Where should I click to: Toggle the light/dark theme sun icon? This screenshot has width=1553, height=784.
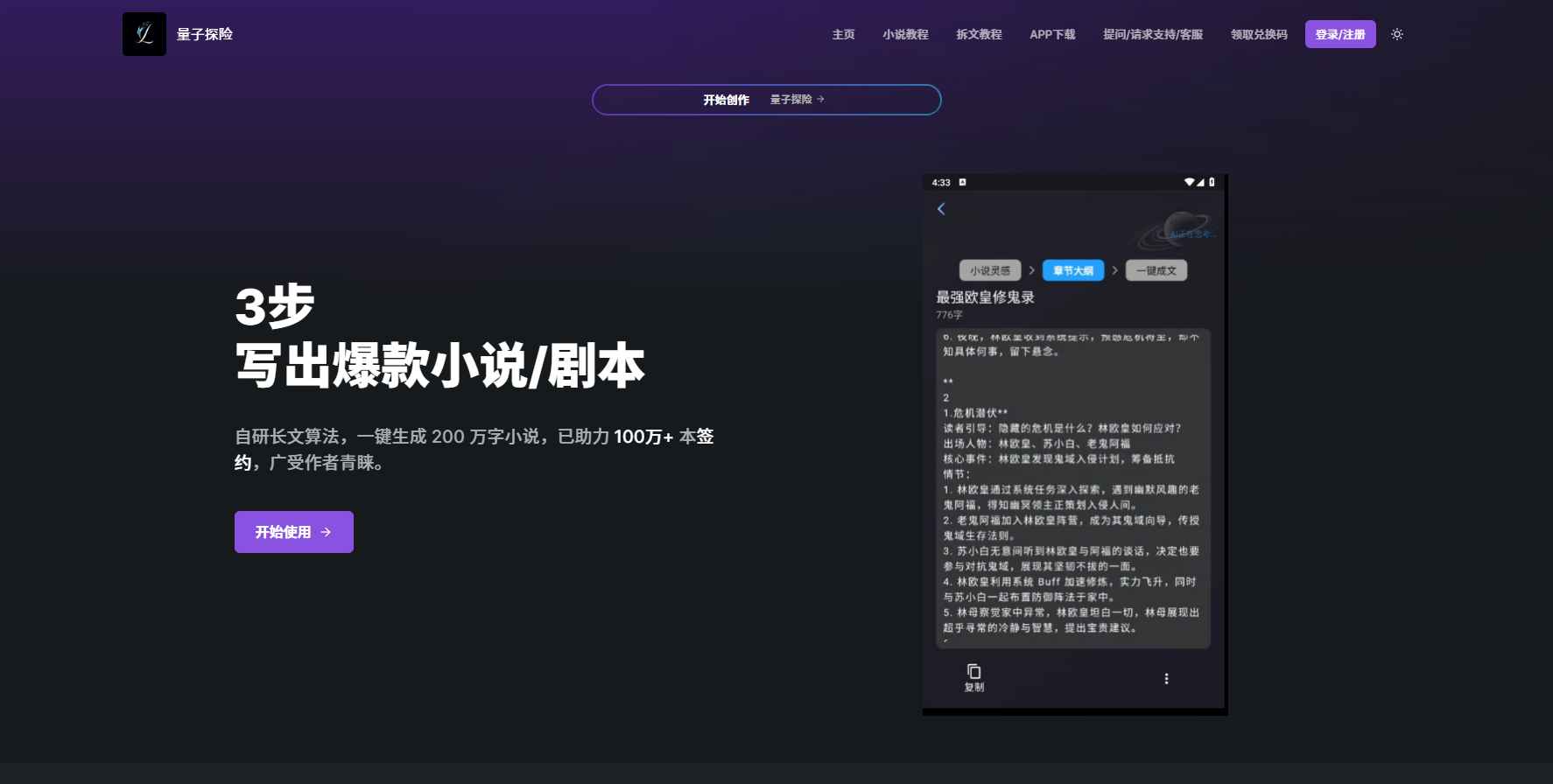pos(1397,34)
